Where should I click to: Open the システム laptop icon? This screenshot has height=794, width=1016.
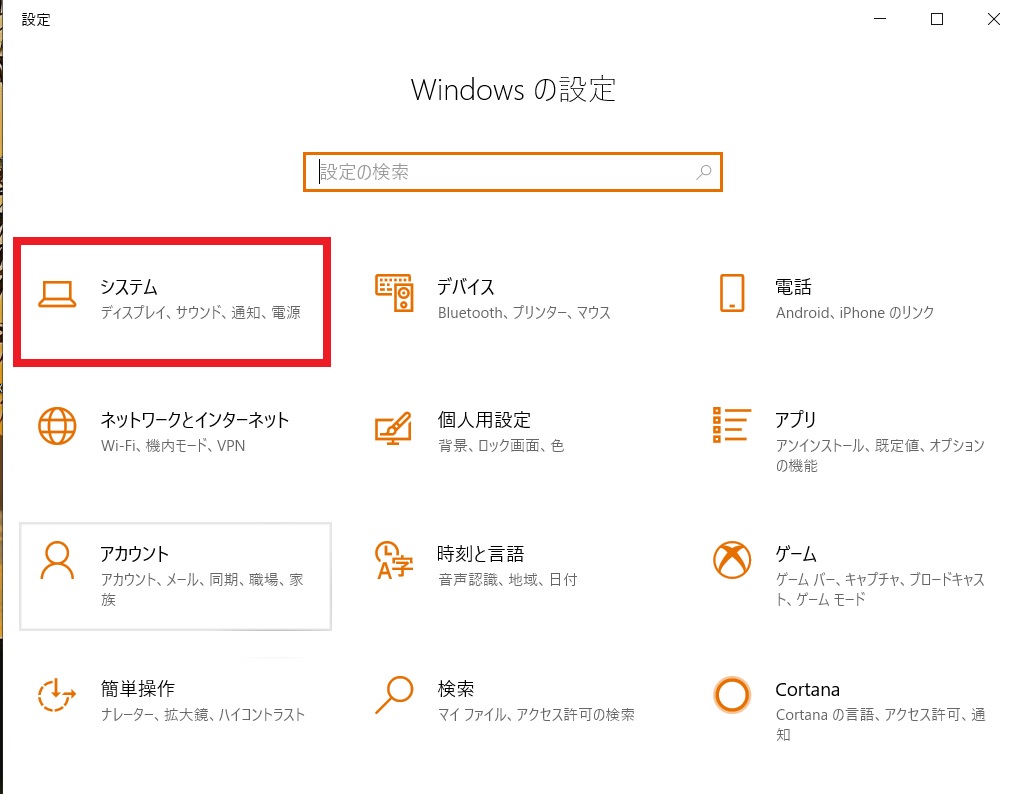point(57,294)
